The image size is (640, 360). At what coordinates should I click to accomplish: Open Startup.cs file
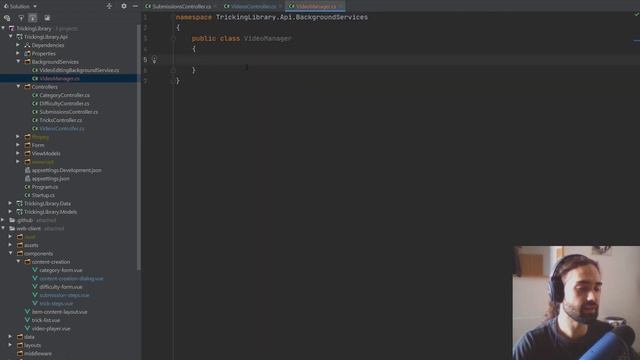pyautogui.click(x=43, y=195)
